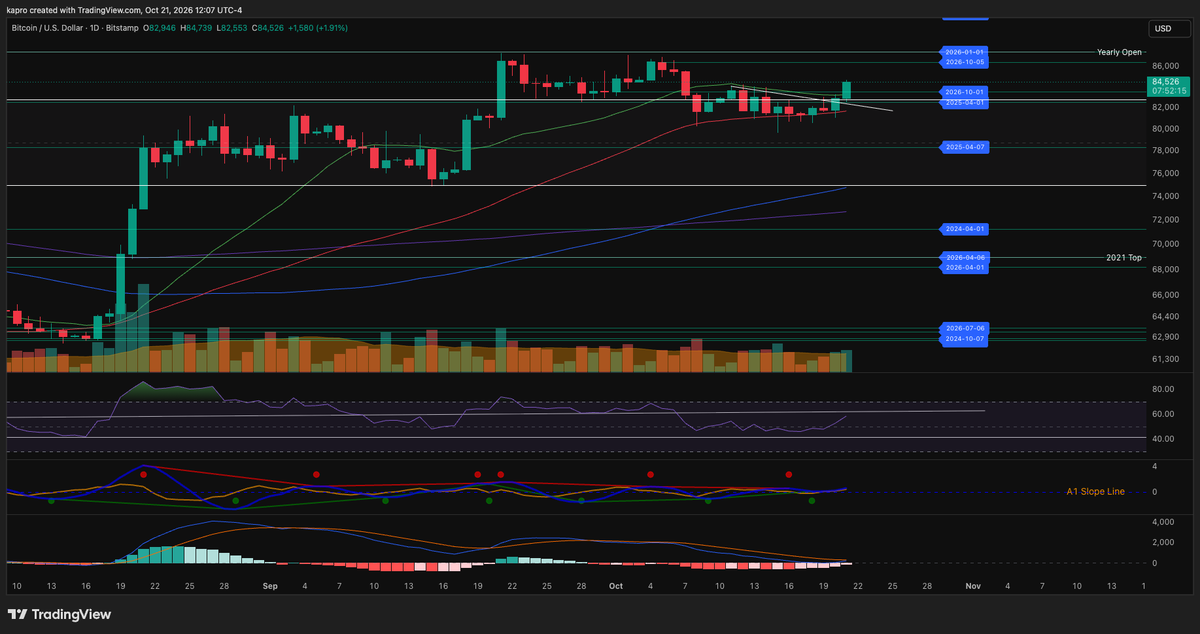Click 40.00 on the RSI scale
The image size is (1200, 634).
coord(1163,439)
